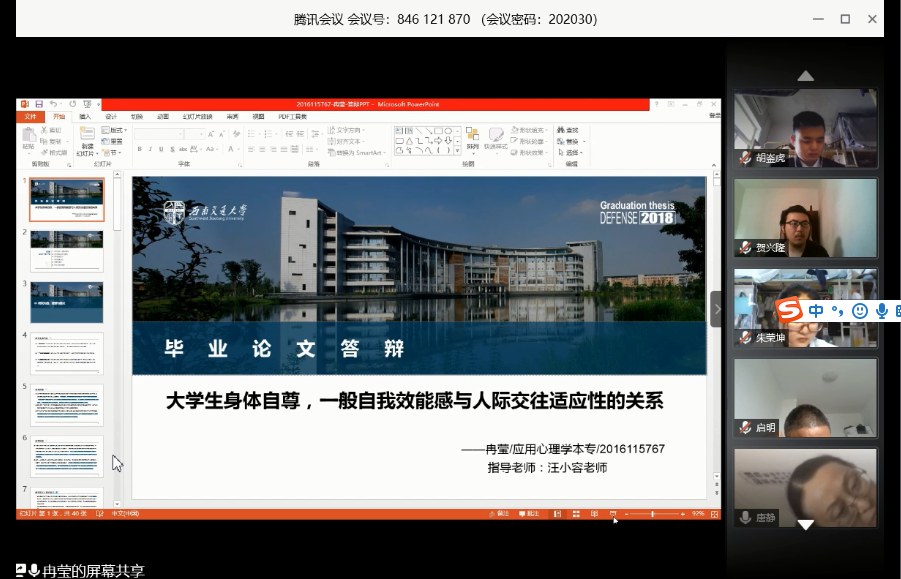The image size is (901, 579).
Task: Open the 插入 Insert ribbon tab
Action: click(x=85, y=116)
